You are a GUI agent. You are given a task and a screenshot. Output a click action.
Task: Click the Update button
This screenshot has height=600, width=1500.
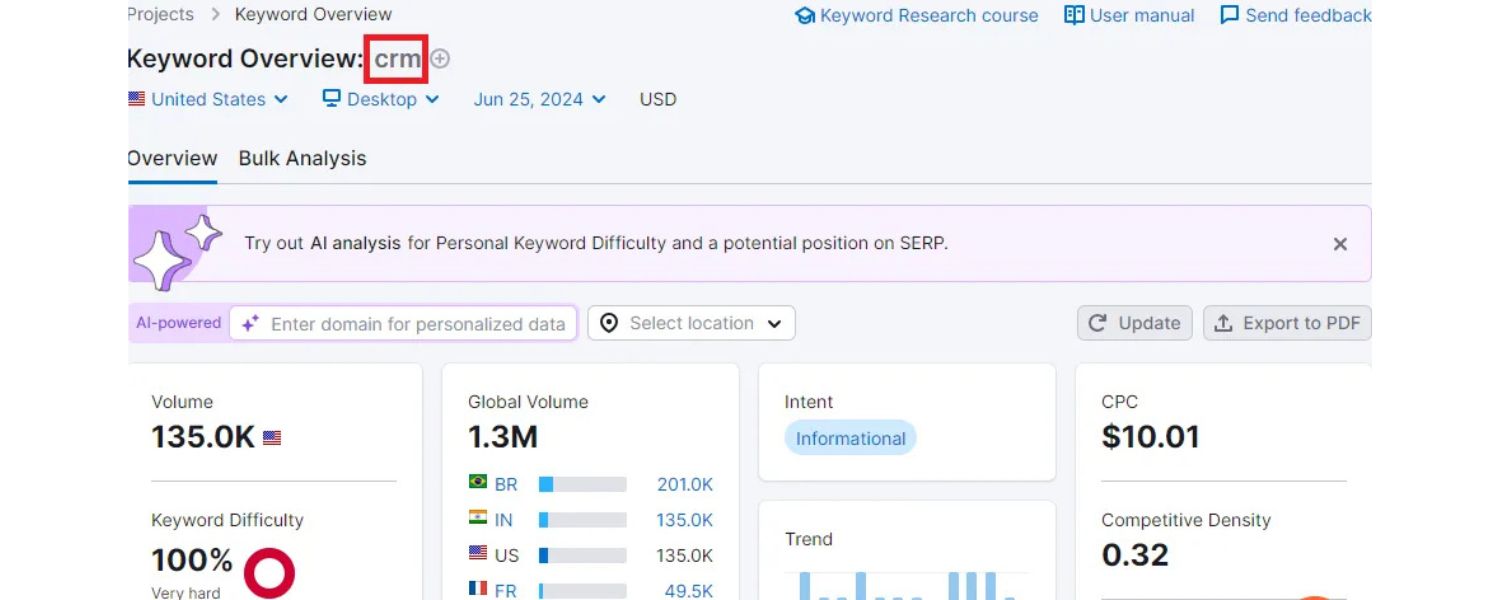click(x=1134, y=324)
